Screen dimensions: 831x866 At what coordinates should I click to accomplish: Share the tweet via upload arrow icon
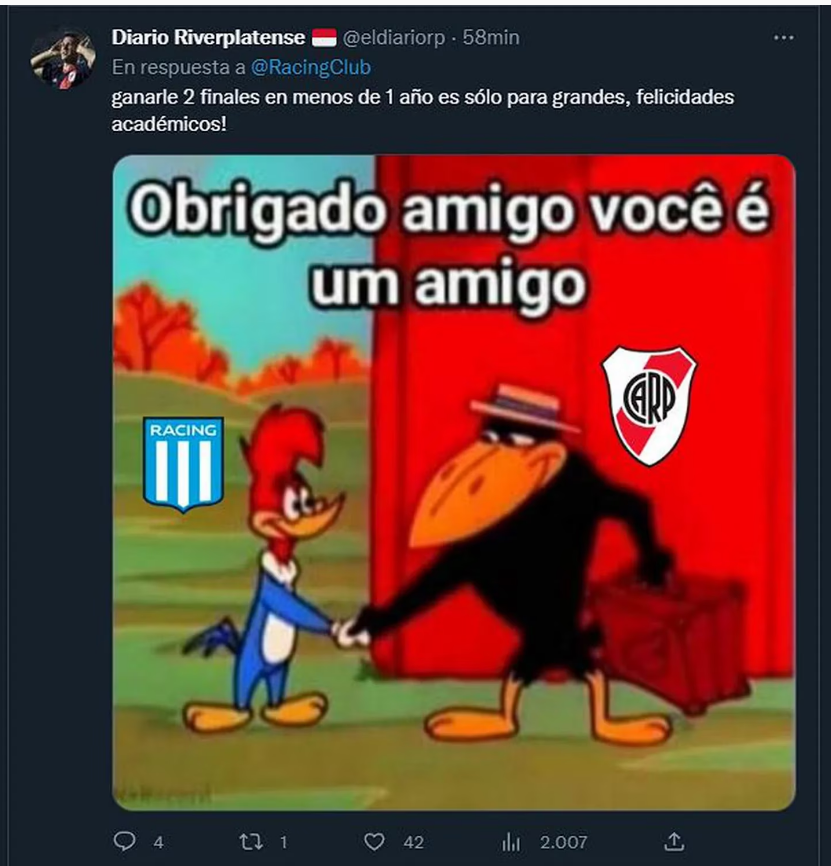point(674,841)
